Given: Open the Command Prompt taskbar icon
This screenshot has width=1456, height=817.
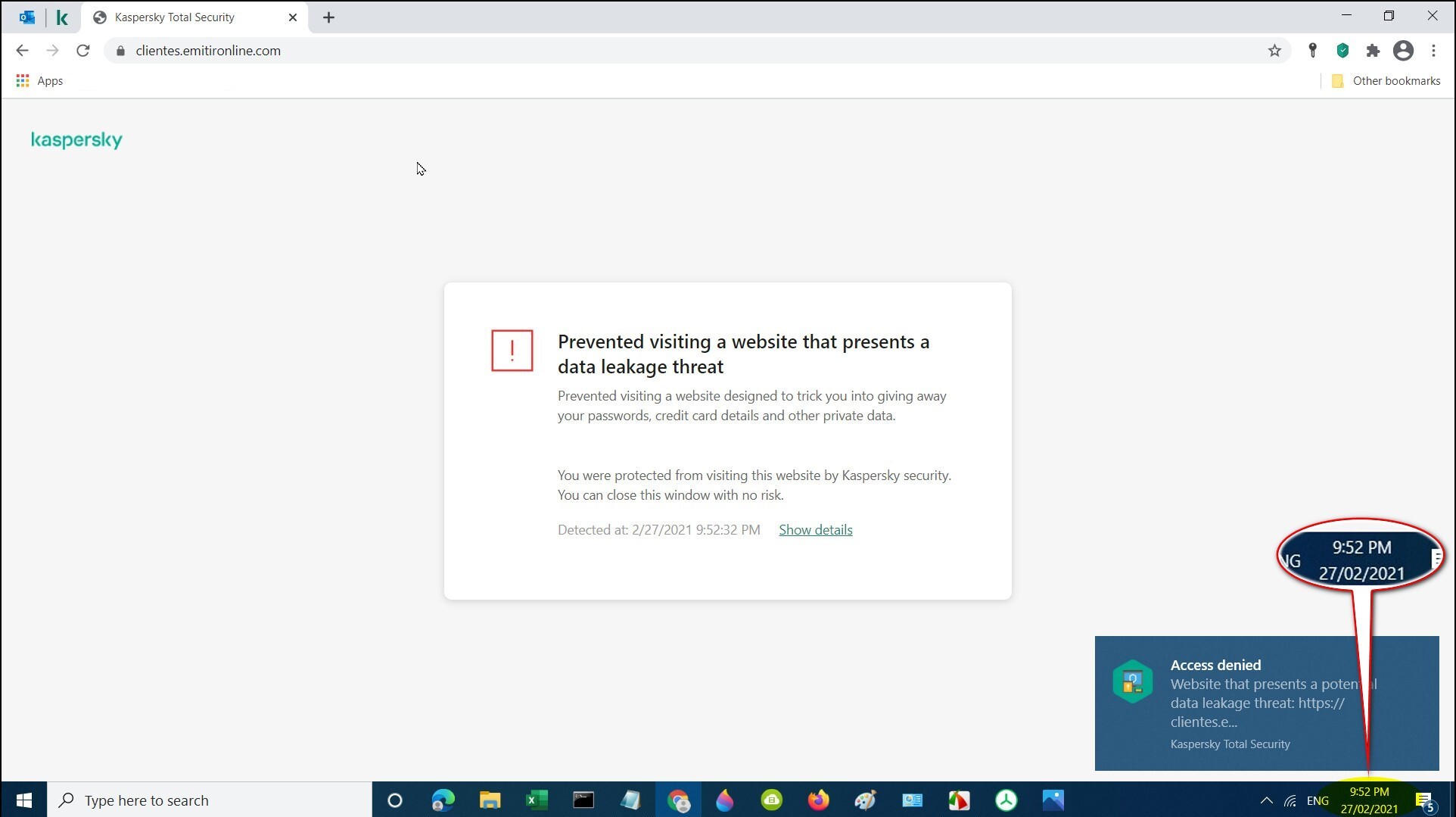Looking at the screenshot, I should pos(583,800).
